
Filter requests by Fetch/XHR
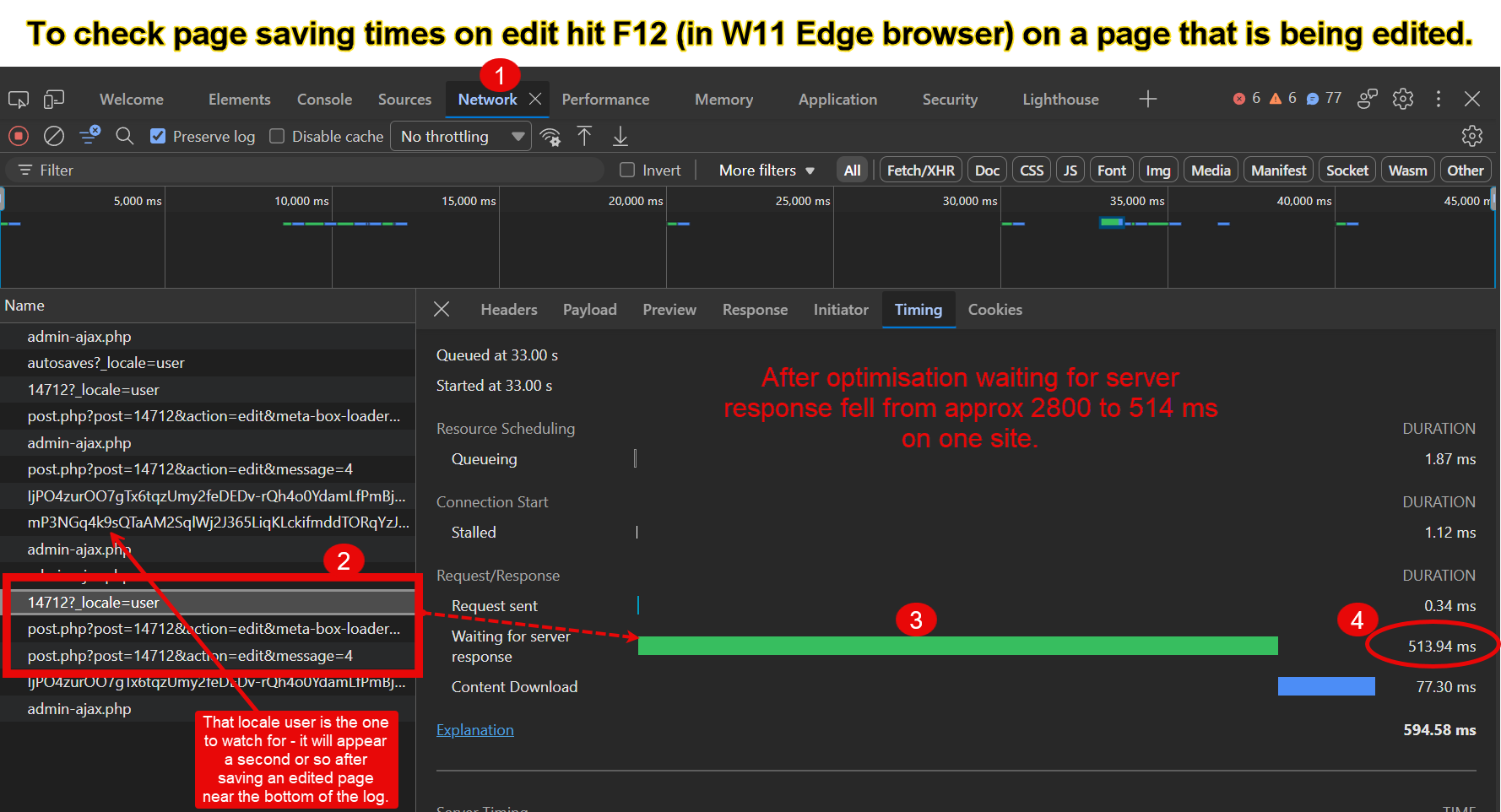click(x=921, y=171)
